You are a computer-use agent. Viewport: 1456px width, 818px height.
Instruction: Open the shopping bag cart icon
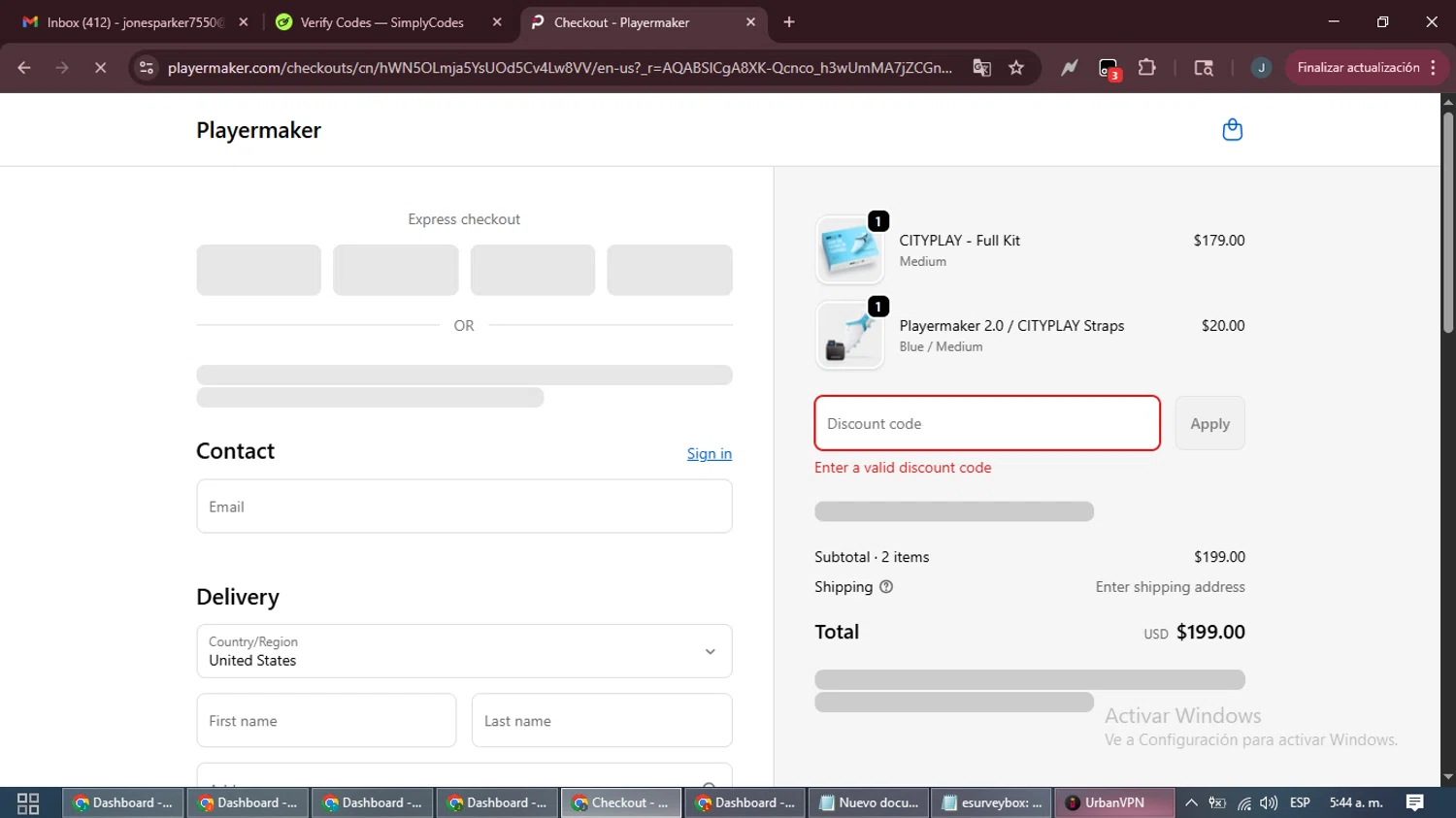coord(1232,130)
